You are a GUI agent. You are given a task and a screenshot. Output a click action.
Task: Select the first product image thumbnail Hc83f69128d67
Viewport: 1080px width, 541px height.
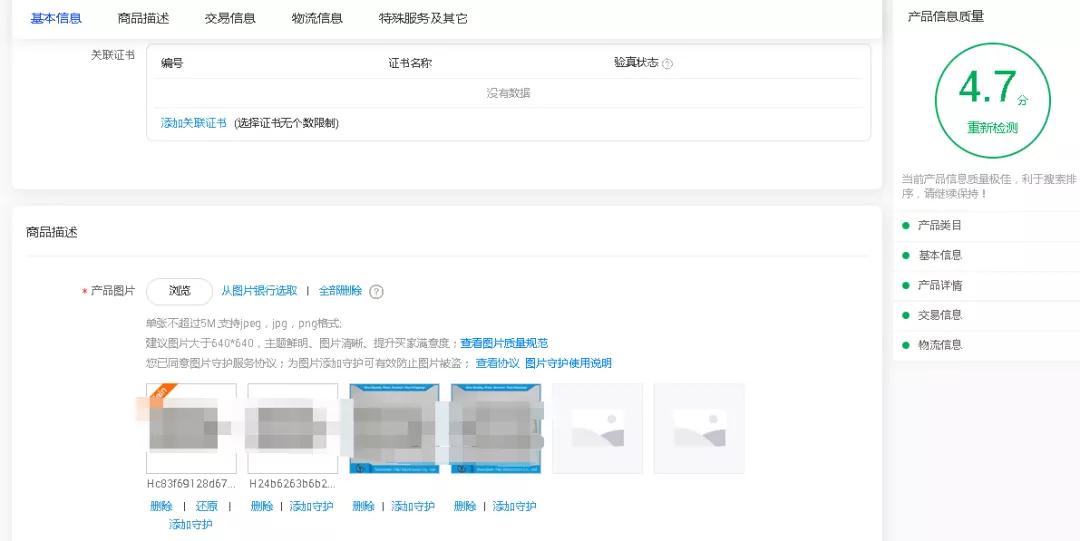[x=191, y=429]
